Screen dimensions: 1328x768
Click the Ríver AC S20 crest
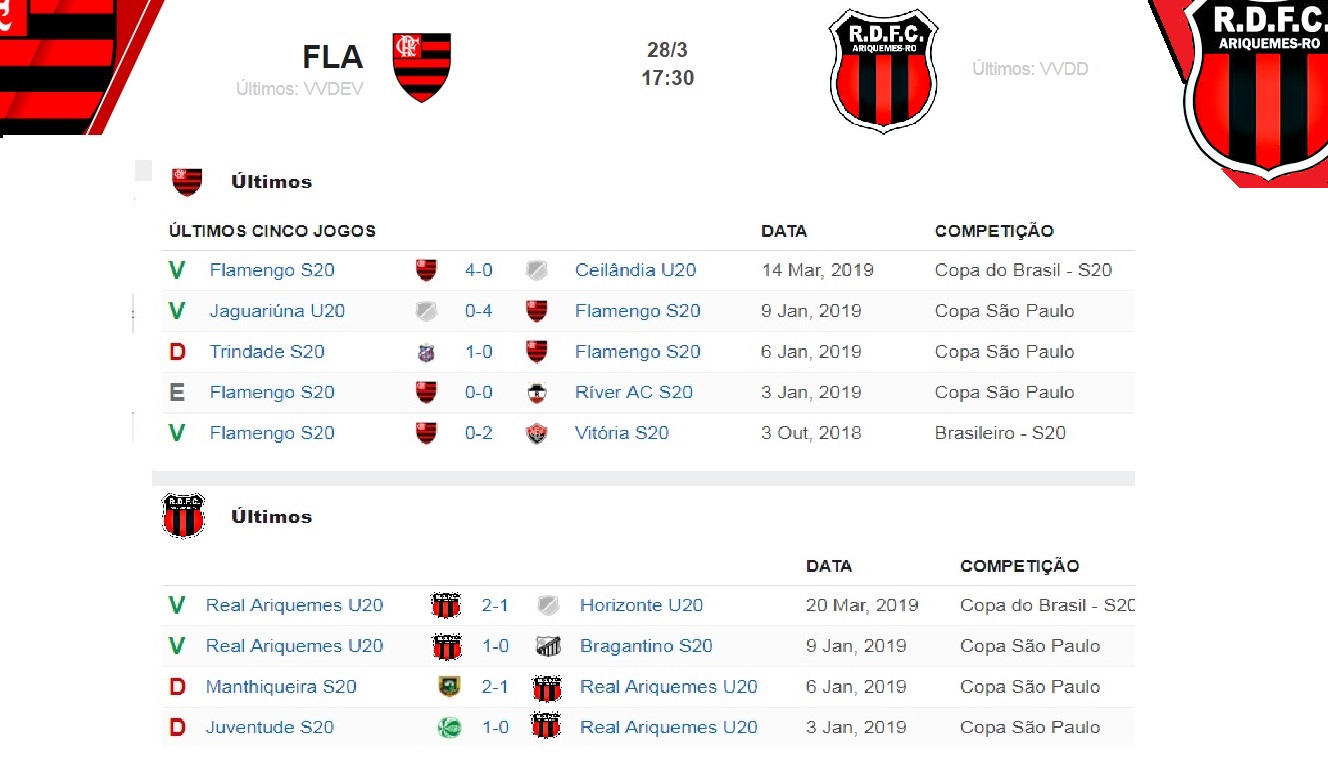click(537, 393)
